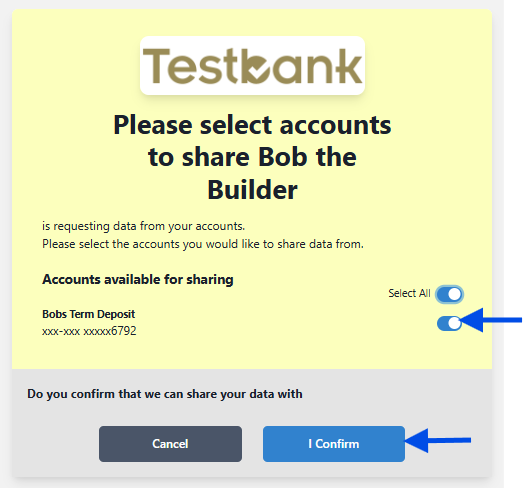Screen dimensions: 523x488
Task: Click the I Confirm button
Action: click(334, 444)
